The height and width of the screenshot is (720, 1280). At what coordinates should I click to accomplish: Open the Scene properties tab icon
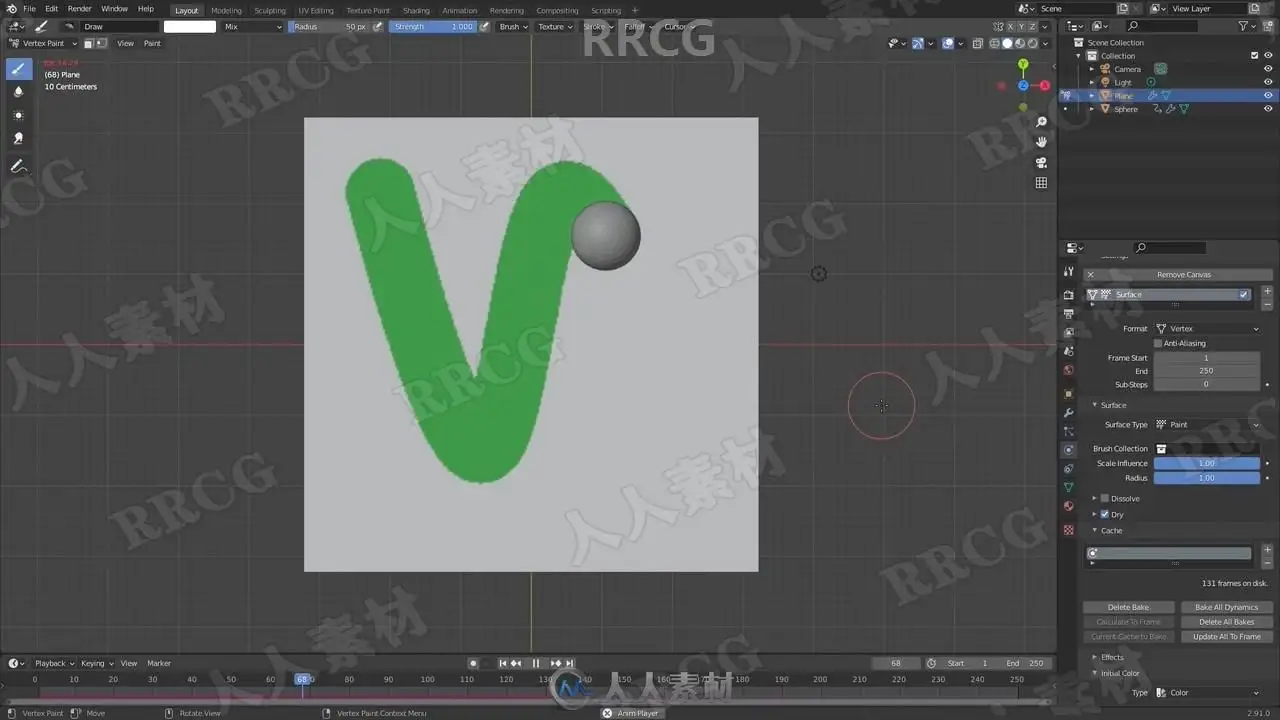point(1069,351)
